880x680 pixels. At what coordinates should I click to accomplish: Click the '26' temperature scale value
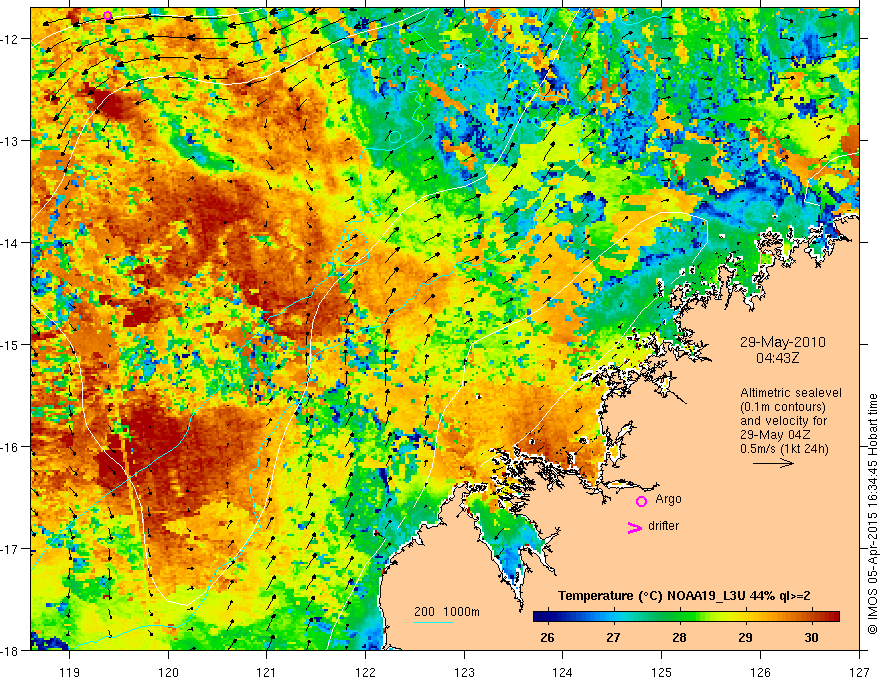[x=547, y=637]
